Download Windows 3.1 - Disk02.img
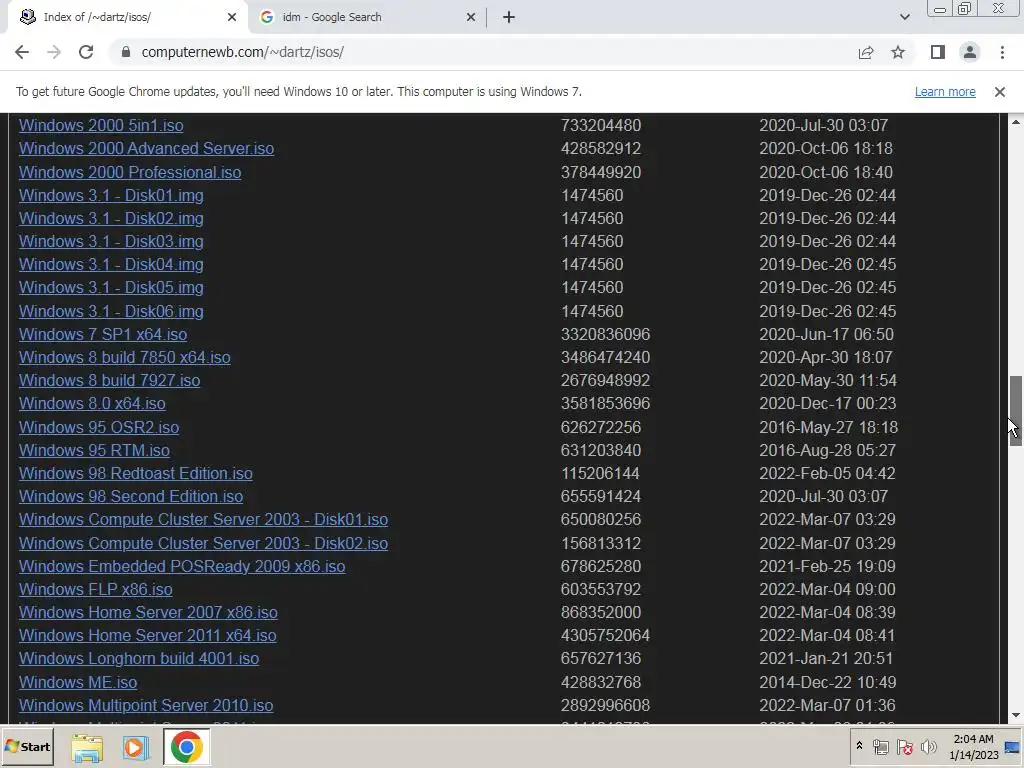Screen dimensions: 1024x768 click(x=111, y=219)
